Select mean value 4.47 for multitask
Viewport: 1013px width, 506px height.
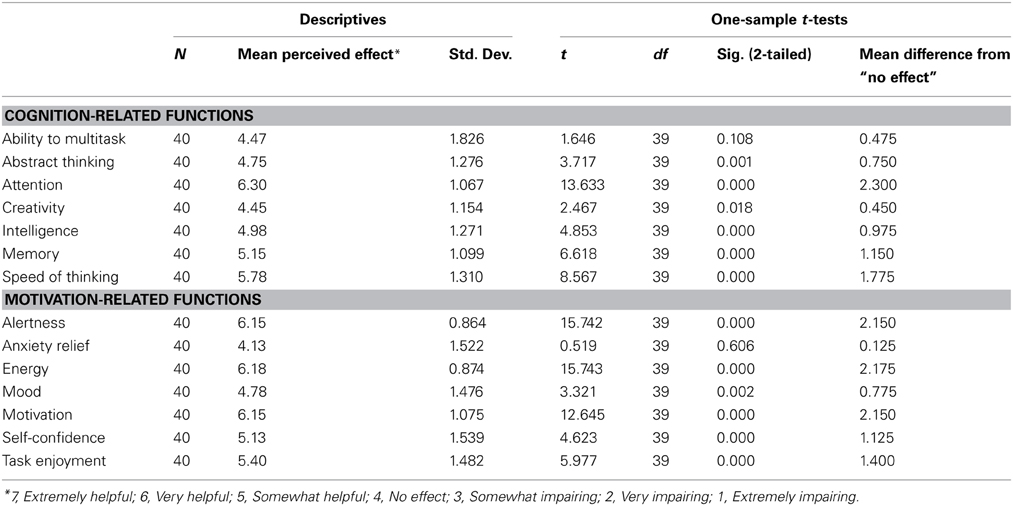(250, 139)
